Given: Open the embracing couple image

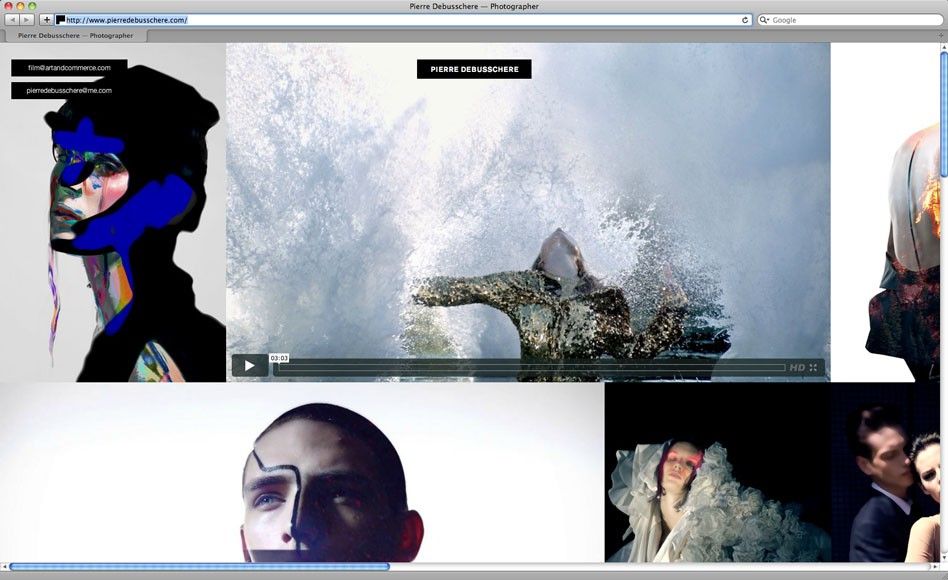Looking at the screenshot, I should click(x=885, y=472).
